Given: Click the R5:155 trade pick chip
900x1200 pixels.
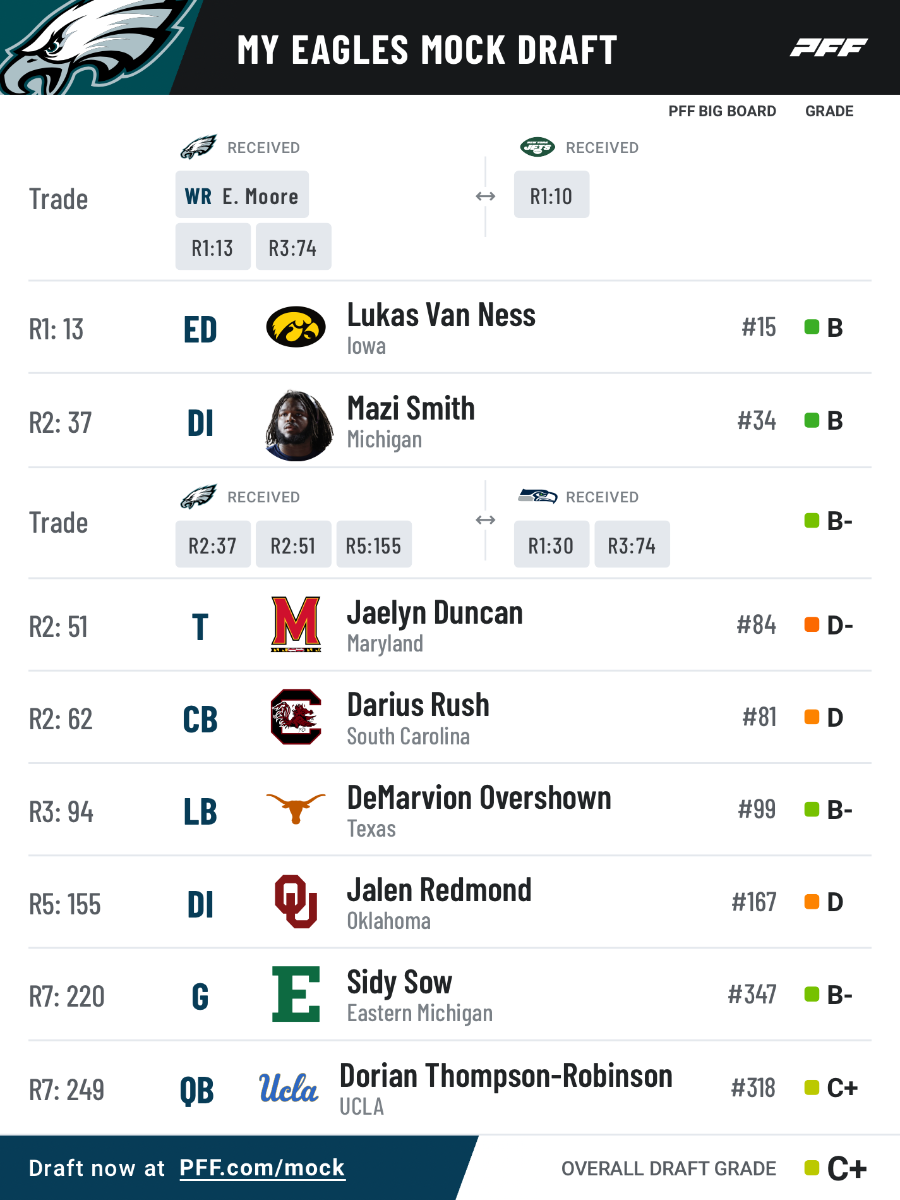Looking at the screenshot, I should 373,546.
